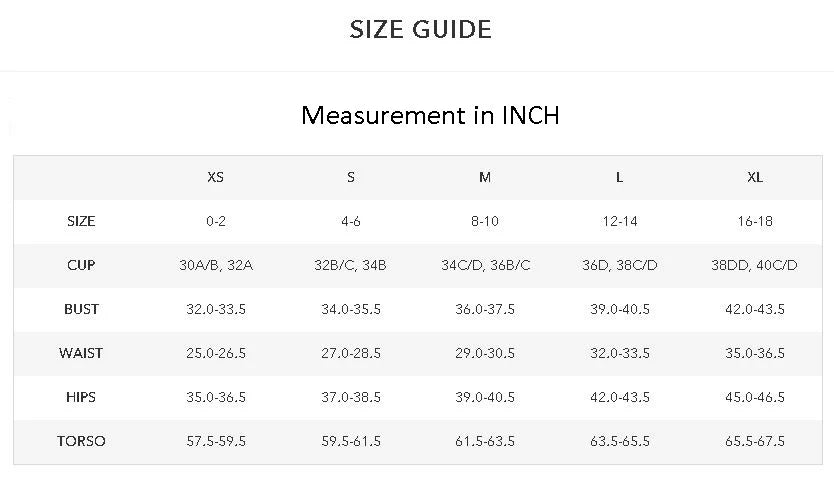834x489 pixels.
Task: Click the SIZE GUIDE heading
Action: coord(420,29)
